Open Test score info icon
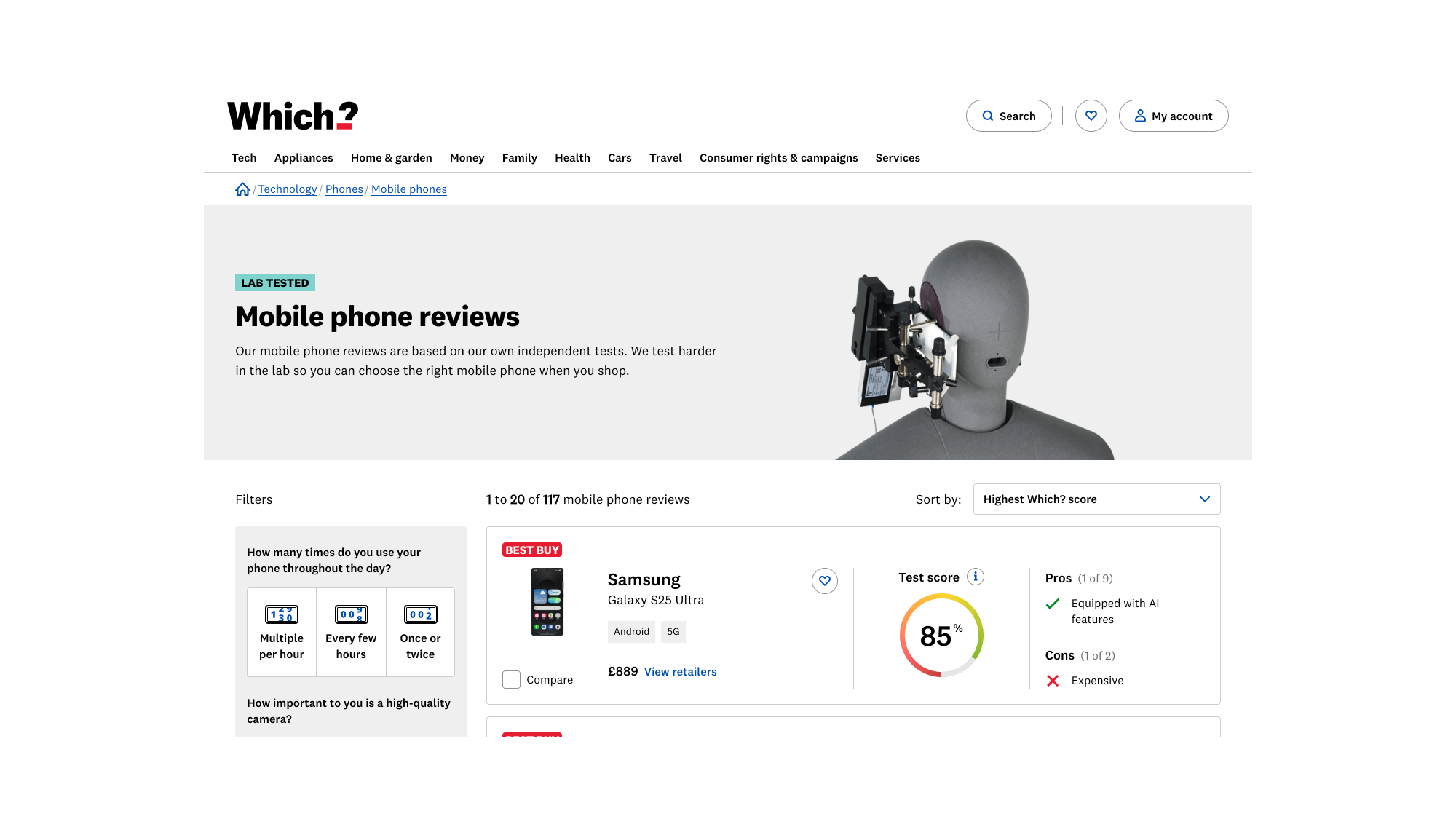The width and height of the screenshot is (1456, 819). [976, 577]
